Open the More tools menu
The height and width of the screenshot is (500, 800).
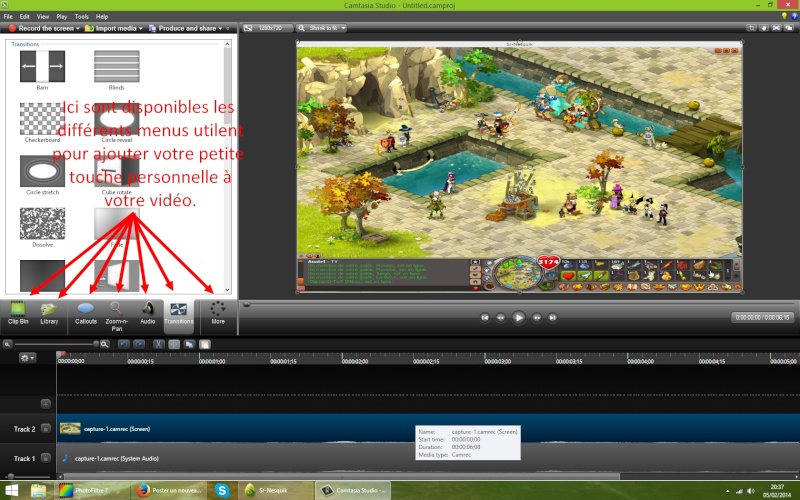click(218, 314)
